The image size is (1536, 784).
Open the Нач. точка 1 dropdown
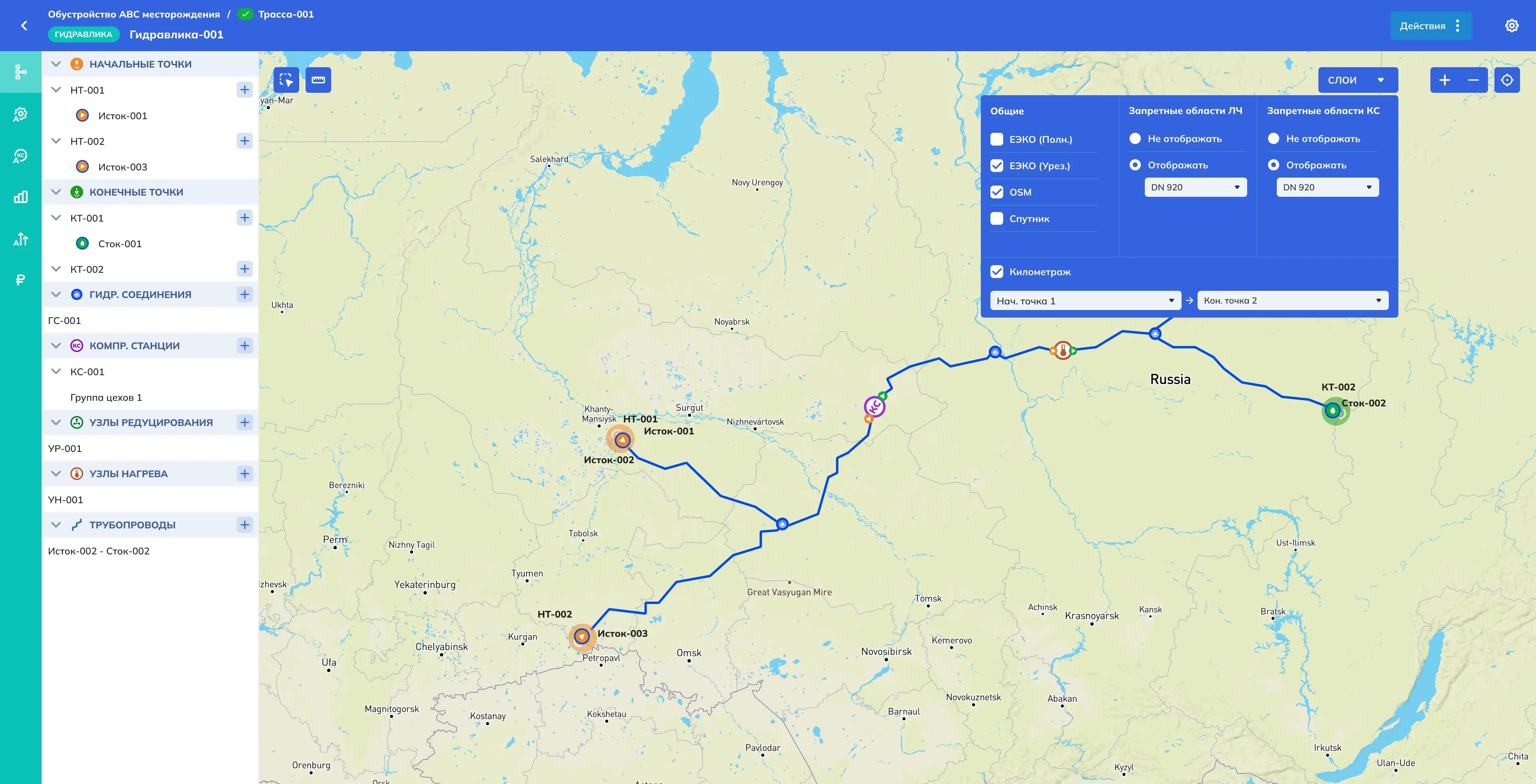(x=1086, y=300)
